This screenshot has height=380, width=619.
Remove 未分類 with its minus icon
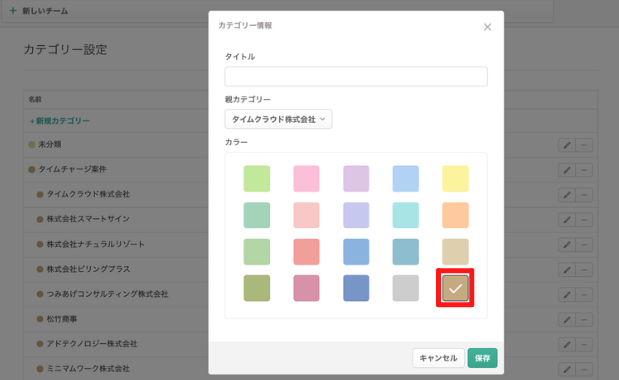point(584,145)
